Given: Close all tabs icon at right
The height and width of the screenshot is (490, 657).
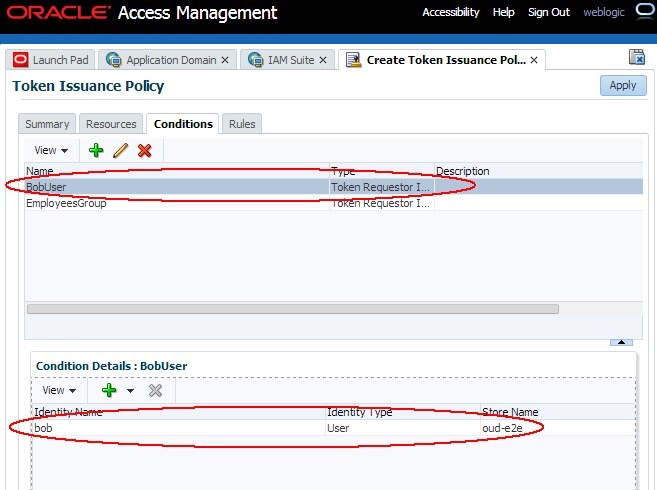Looking at the screenshot, I should point(637,57).
